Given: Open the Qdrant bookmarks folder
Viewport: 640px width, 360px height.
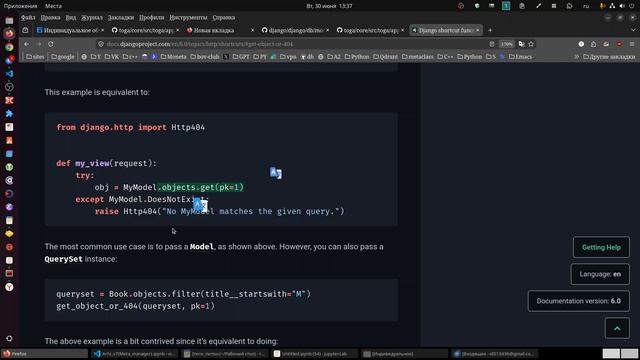Looking at the screenshot, I should point(385,57).
